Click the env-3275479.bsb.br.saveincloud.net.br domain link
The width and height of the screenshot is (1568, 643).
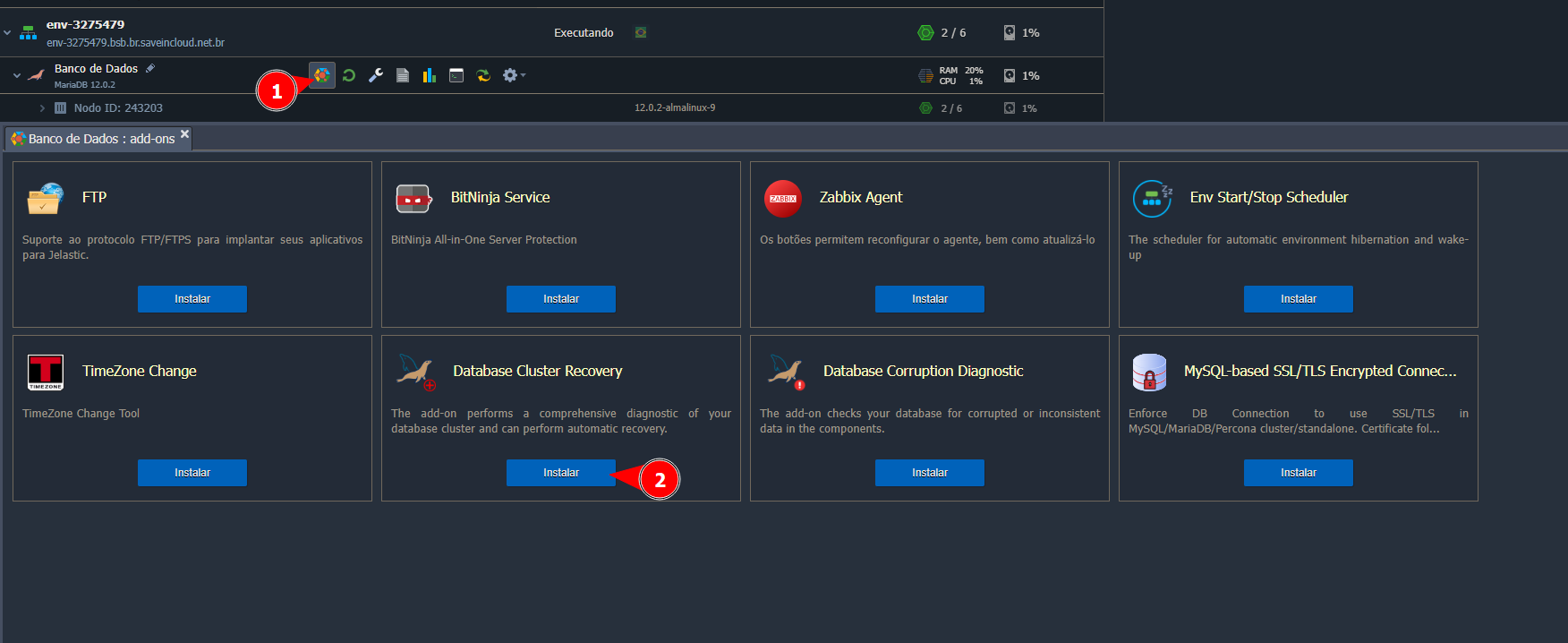coord(135,43)
